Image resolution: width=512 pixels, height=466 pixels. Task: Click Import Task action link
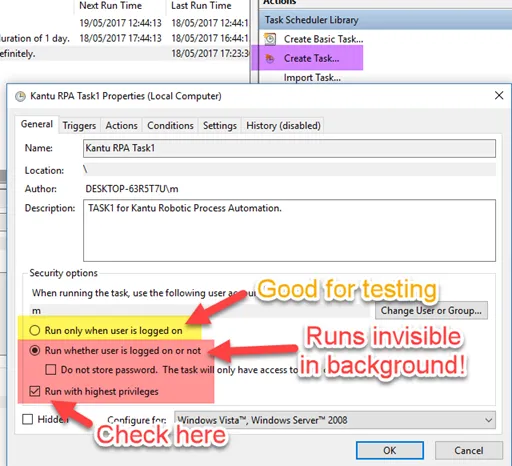click(312, 78)
